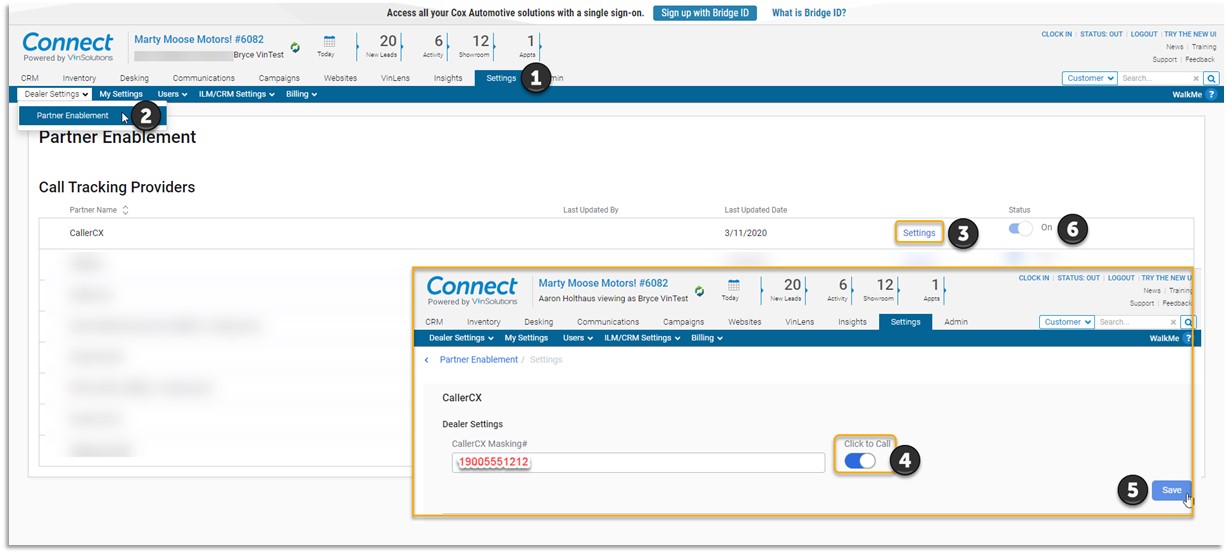Open the What is Bridge ID? link
Viewport: 1227px width, 554px height.
pyautogui.click(x=809, y=13)
